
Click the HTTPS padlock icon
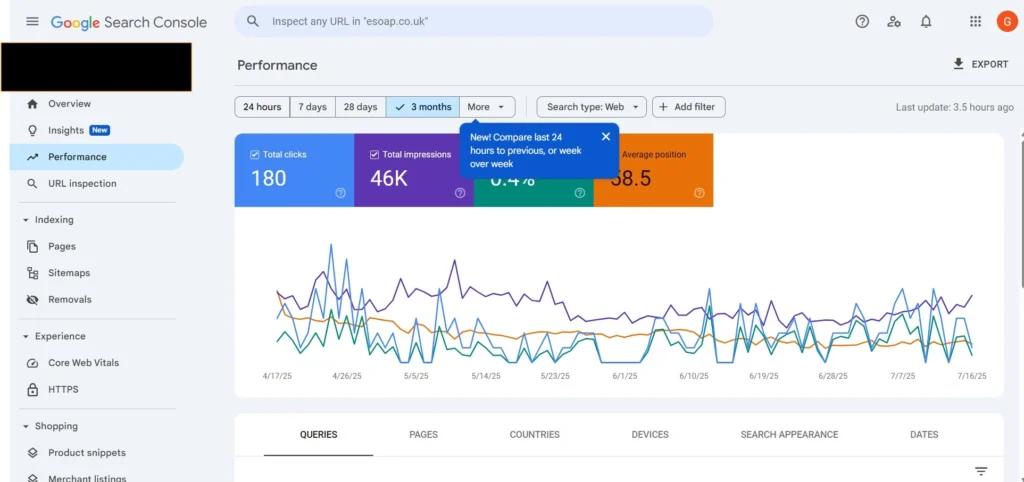tap(32, 390)
